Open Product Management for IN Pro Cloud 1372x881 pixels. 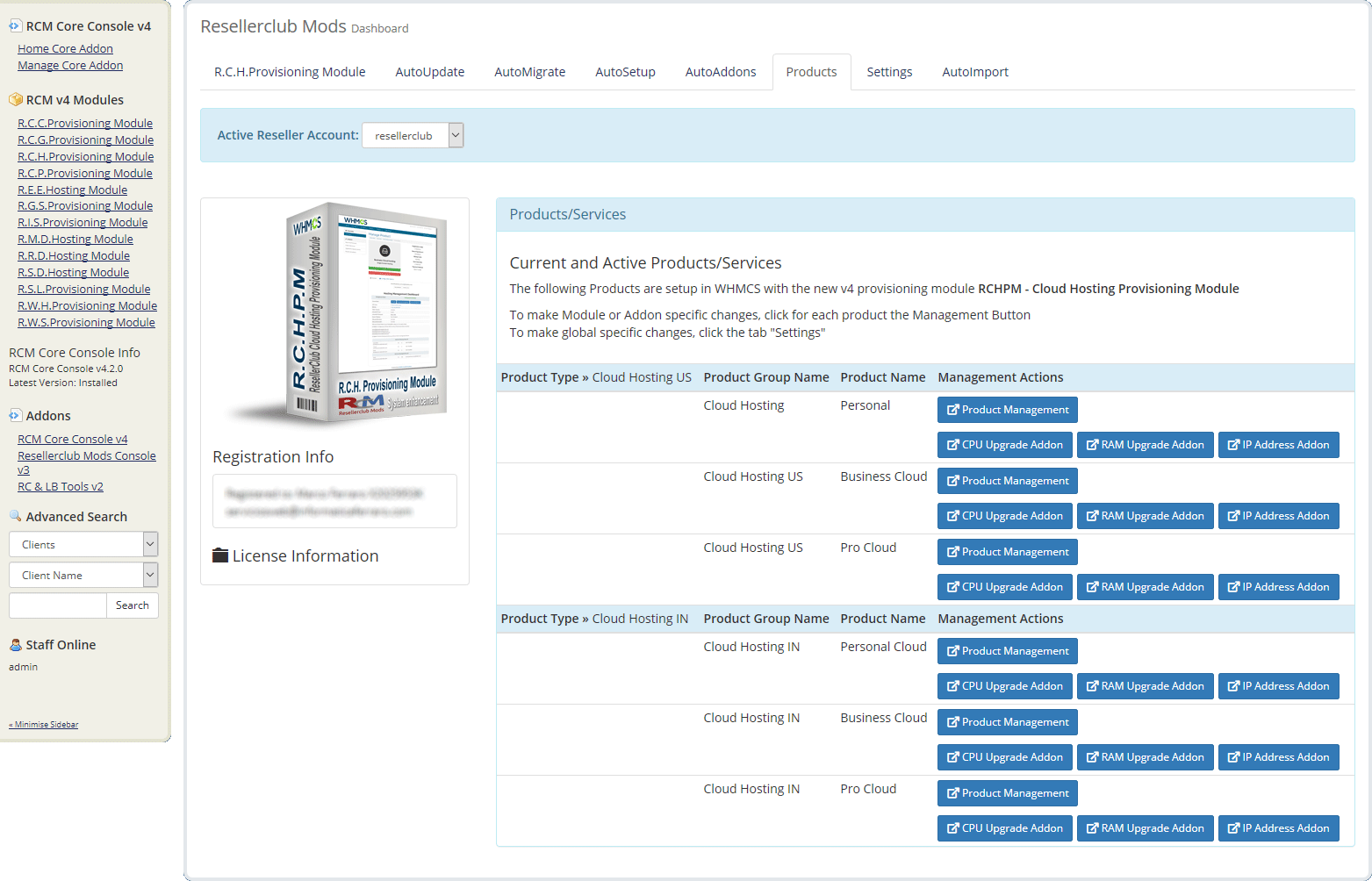1007,793
